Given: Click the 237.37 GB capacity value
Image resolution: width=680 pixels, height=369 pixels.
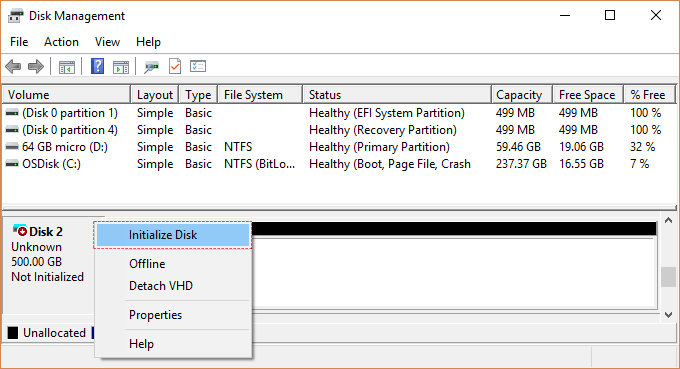Looking at the screenshot, I should (521, 164).
